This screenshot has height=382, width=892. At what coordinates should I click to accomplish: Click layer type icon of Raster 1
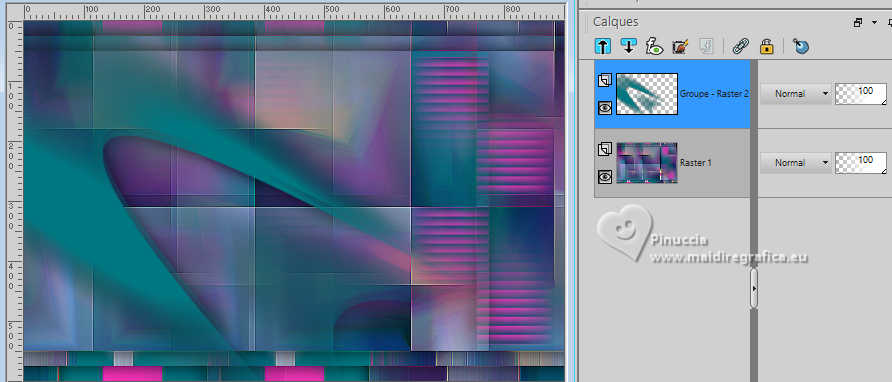coord(605,150)
